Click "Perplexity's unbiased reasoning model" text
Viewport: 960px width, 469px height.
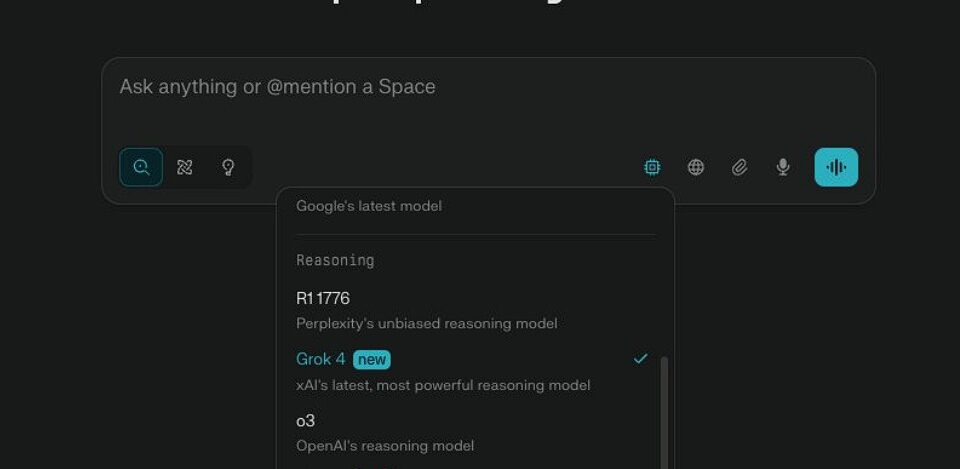[426, 323]
